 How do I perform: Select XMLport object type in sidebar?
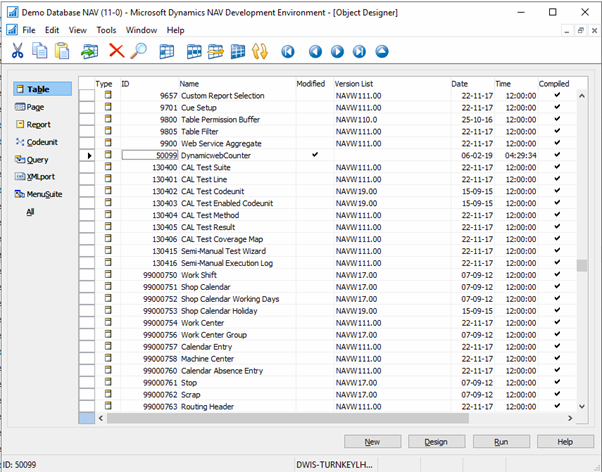tap(40, 177)
